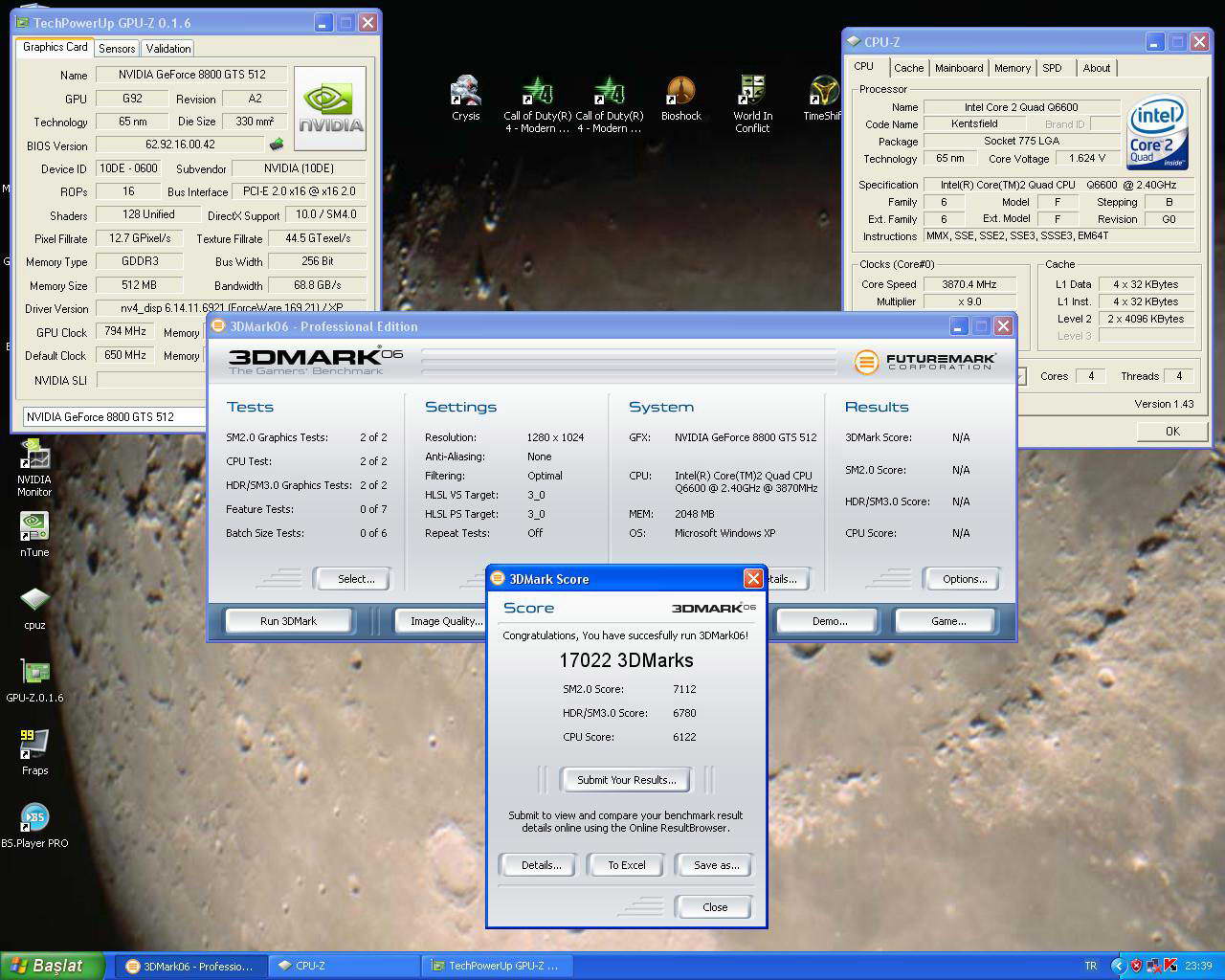Viewport: 1225px width, 980px height.
Task: Open the cpuz desktop icon
Action: point(34,607)
